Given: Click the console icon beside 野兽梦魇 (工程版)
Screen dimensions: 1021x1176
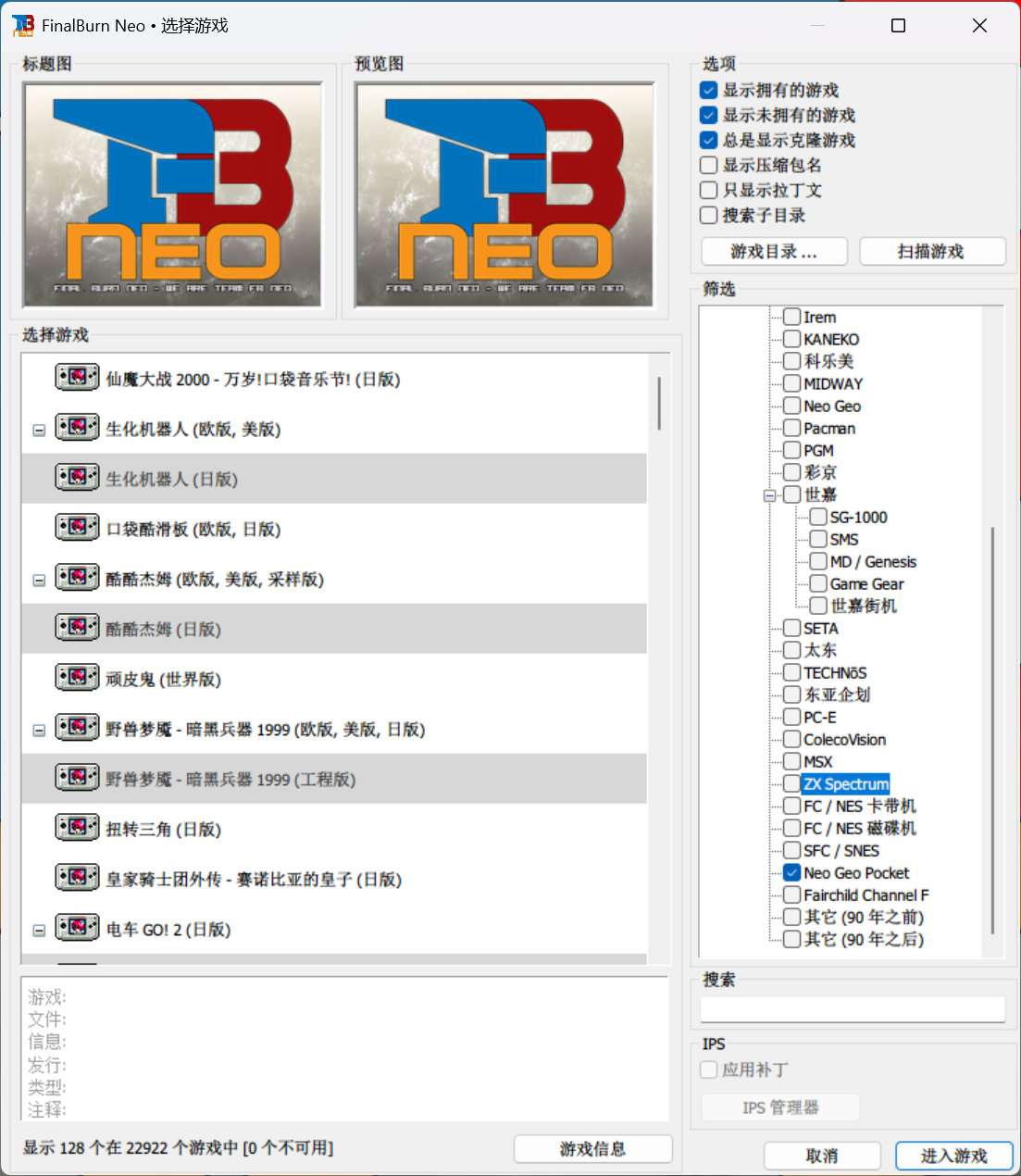Looking at the screenshot, I should click(77, 778).
